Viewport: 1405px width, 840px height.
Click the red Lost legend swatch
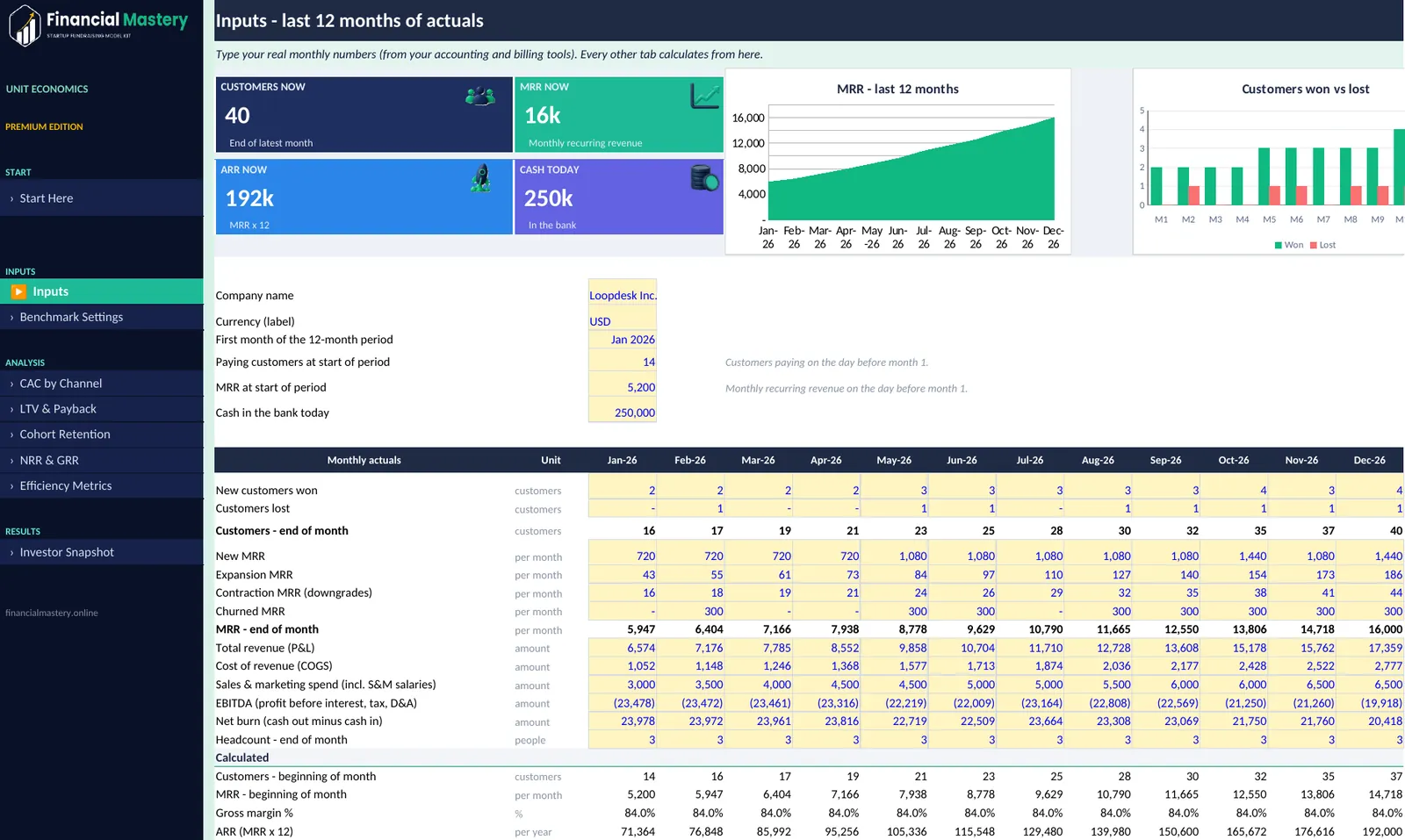tap(1314, 246)
